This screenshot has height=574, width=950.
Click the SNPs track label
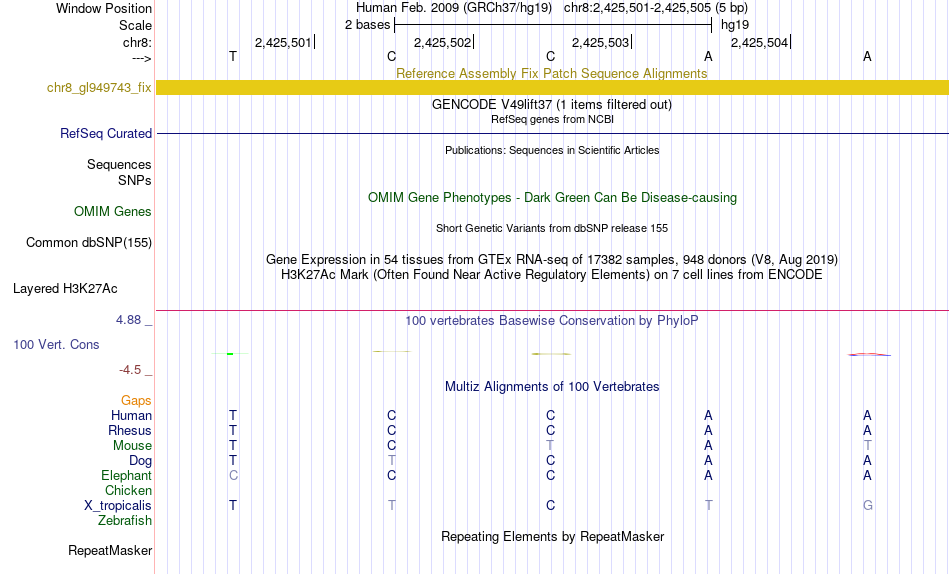coord(135,180)
